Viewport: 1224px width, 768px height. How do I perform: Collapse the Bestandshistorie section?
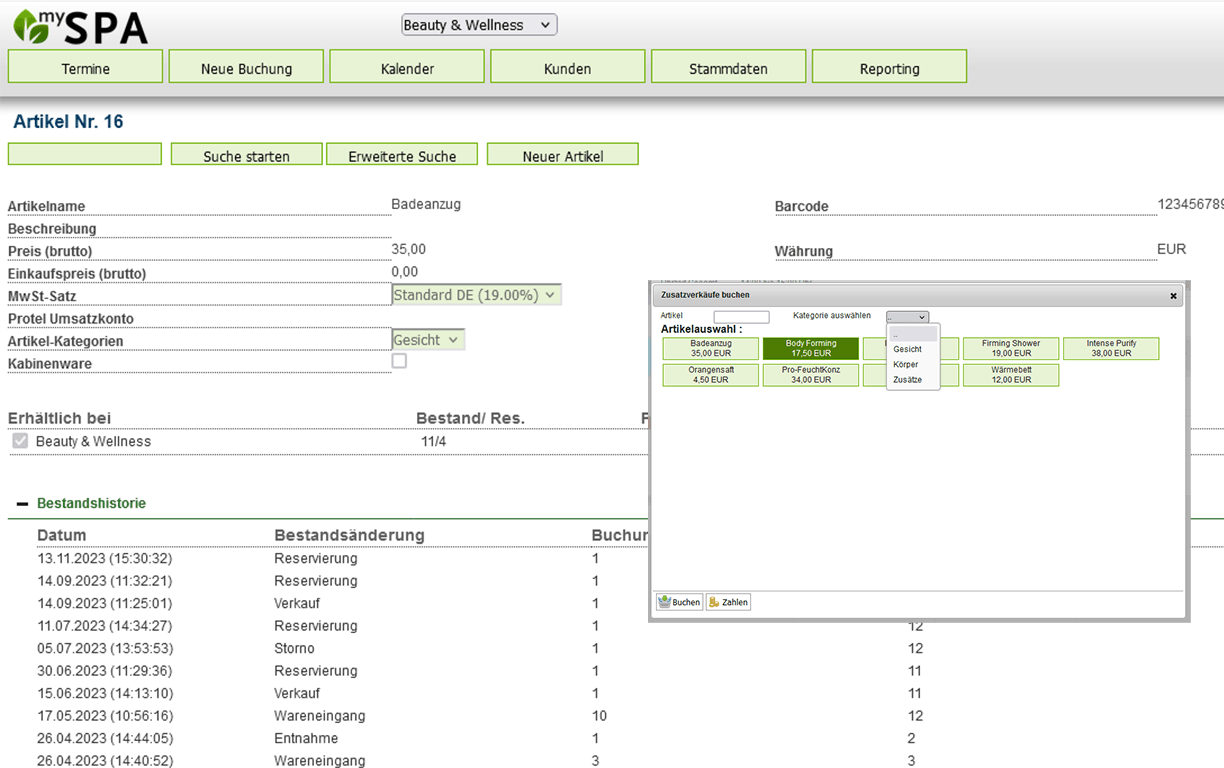coord(21,503)
